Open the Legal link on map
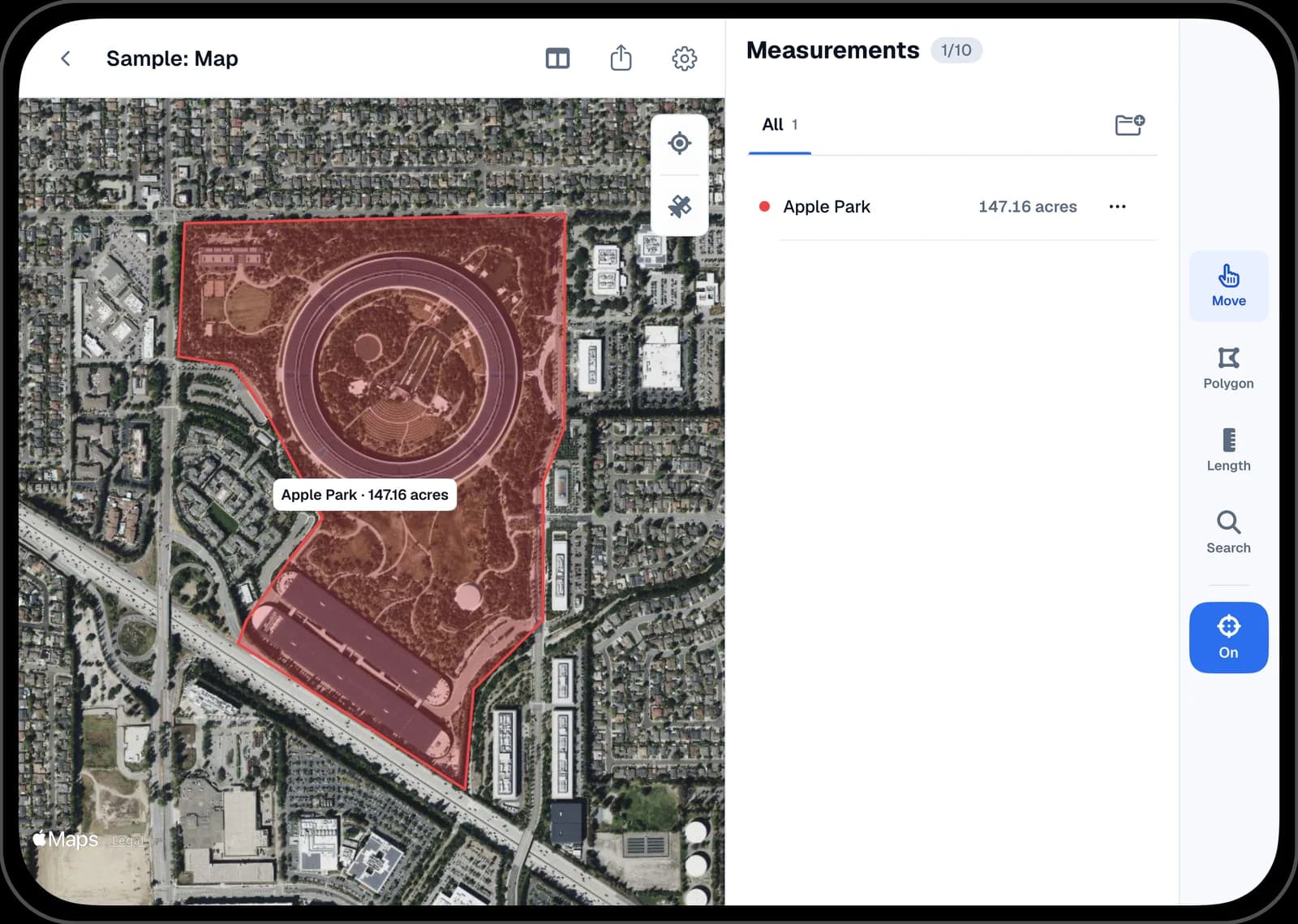The width and height of the screenshot is (1298, 924). 127,840
